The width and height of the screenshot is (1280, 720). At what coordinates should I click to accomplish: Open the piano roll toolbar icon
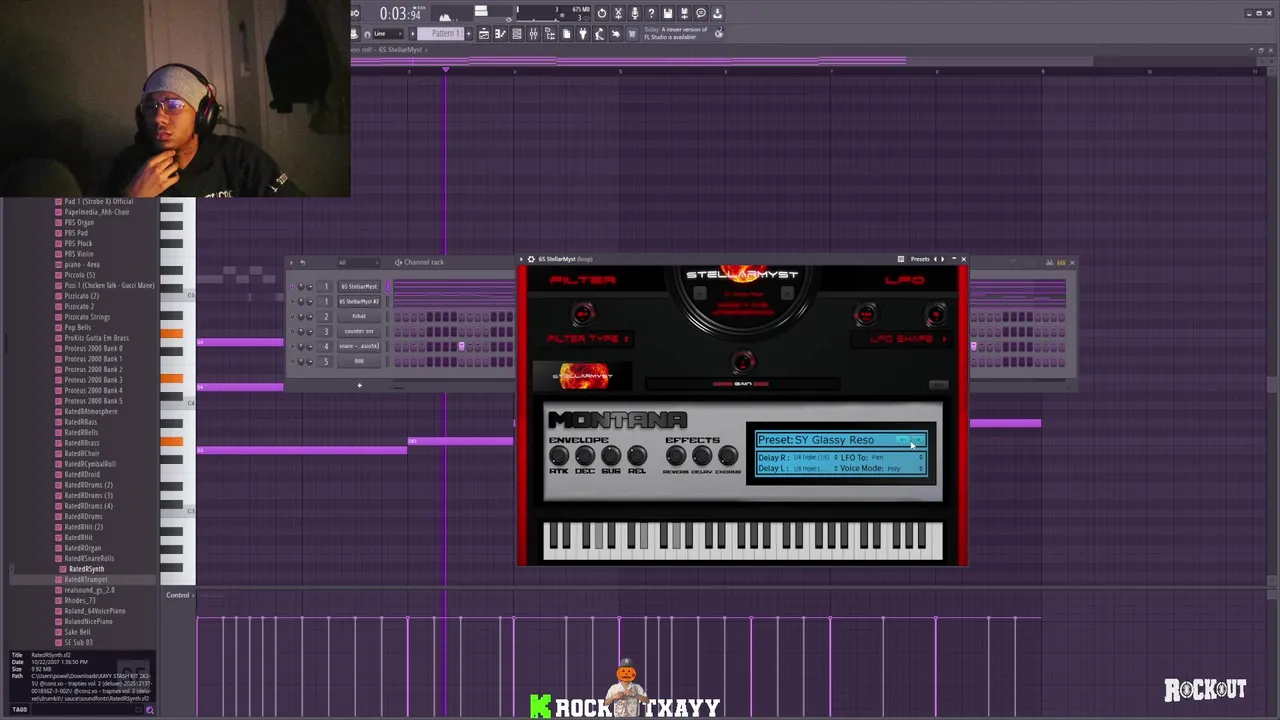tap(500, 34)
